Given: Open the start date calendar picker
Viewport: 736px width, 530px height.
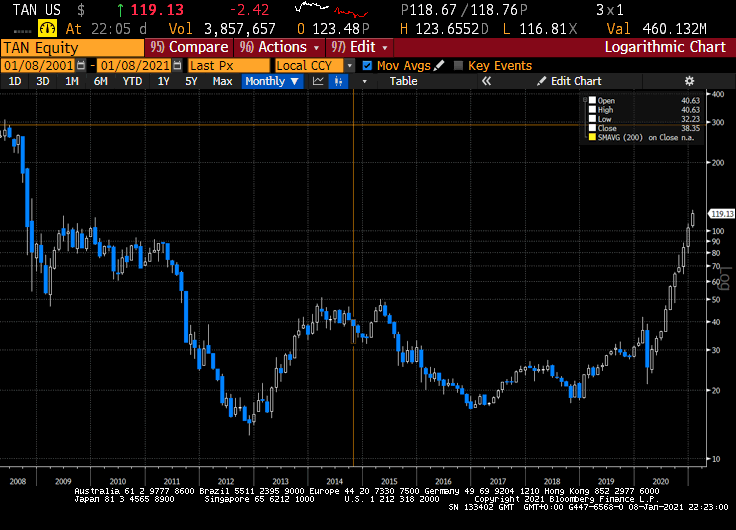Looking at the screenshot, I should (x=81, y=65).
